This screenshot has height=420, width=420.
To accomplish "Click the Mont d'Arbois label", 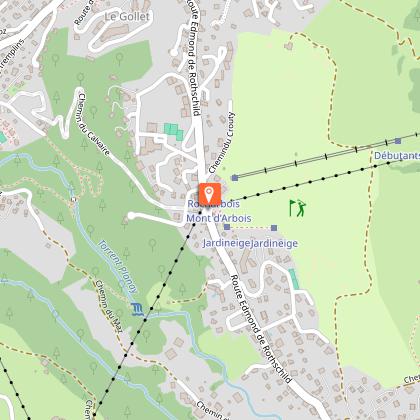I will 219,218.
